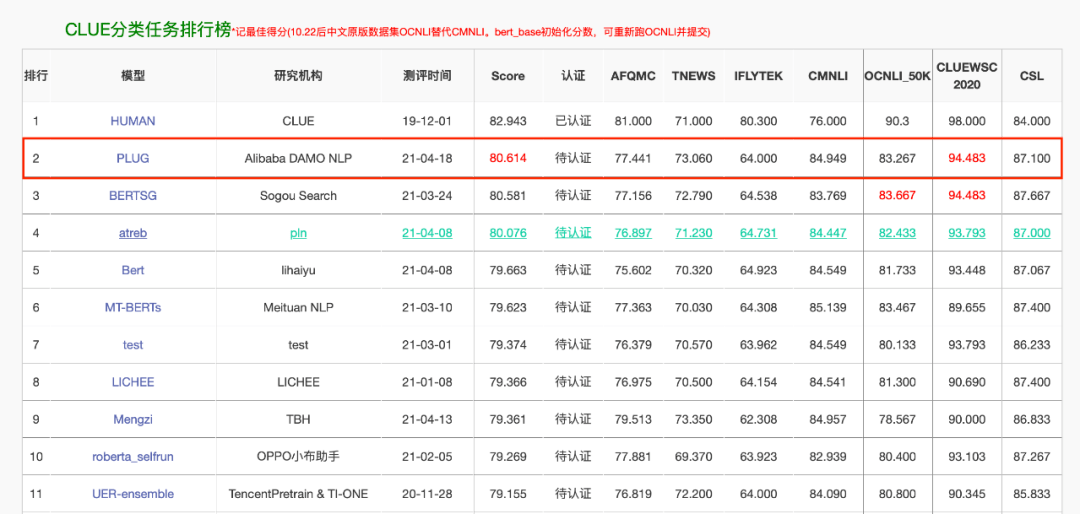
Task: Open the BERTSG model link
Action: tap(133, 195)
